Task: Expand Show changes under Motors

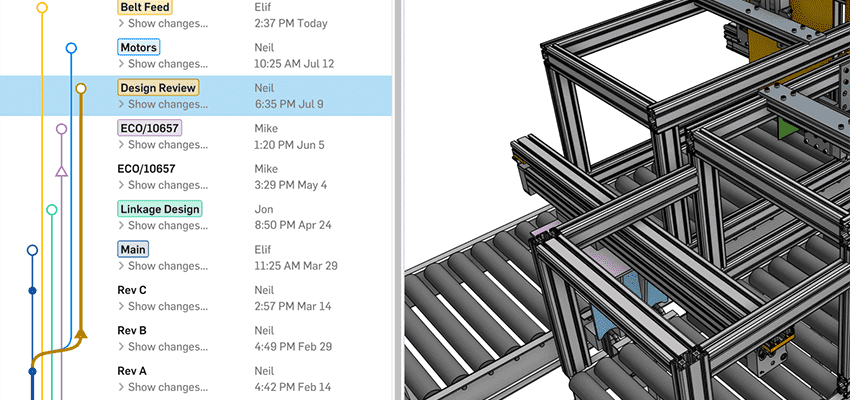Action: click(x=163, y=64)
